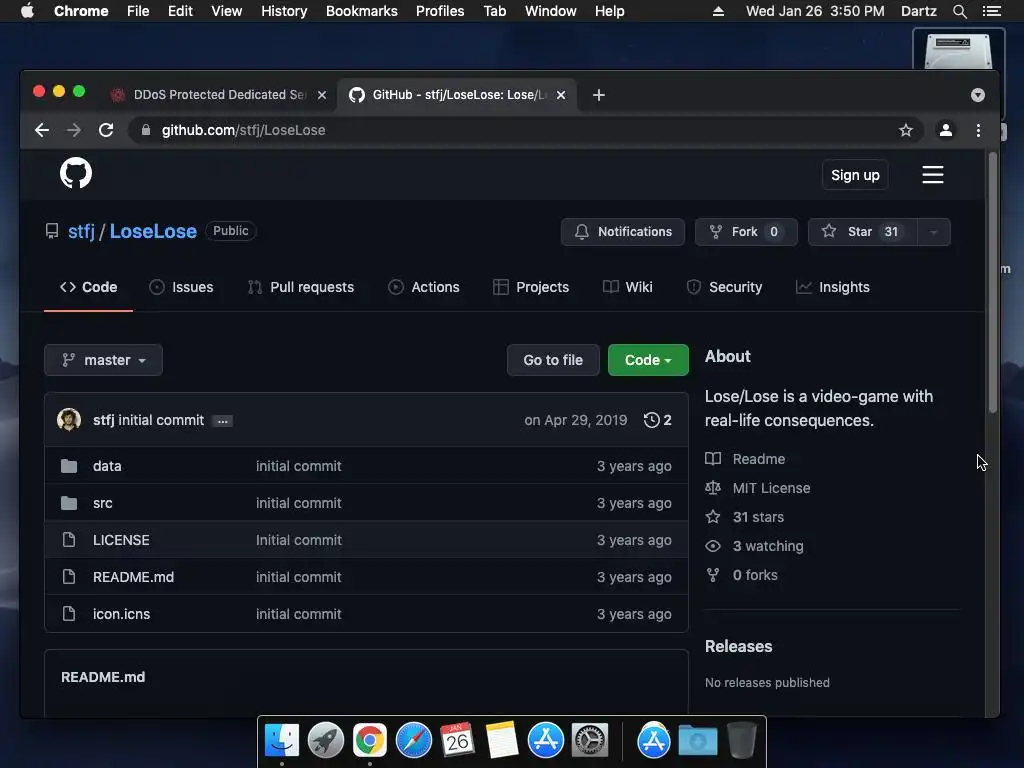Open the stfj owner link
This screenshot has height=768, width=1024.
pyautogui.click(x=81, y=231)
